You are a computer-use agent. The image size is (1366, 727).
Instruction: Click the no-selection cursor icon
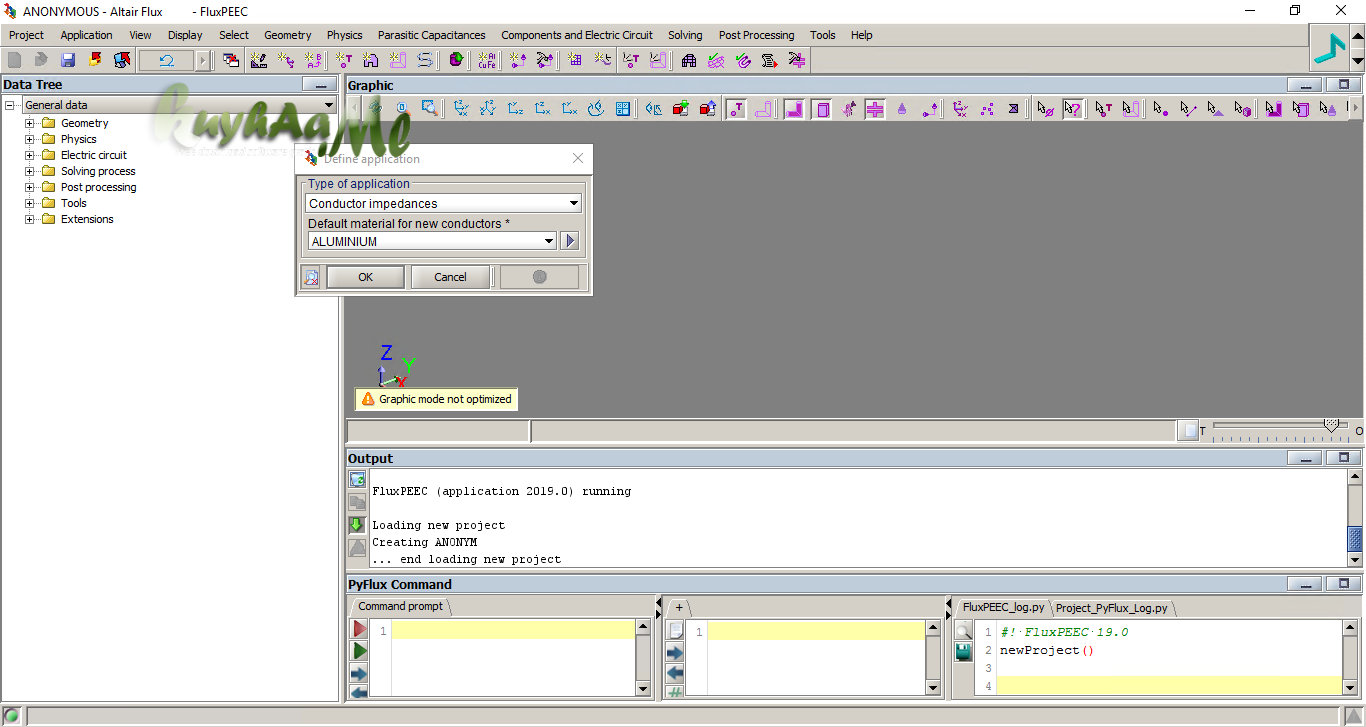pyautogui.click(x=1046, y=108)
